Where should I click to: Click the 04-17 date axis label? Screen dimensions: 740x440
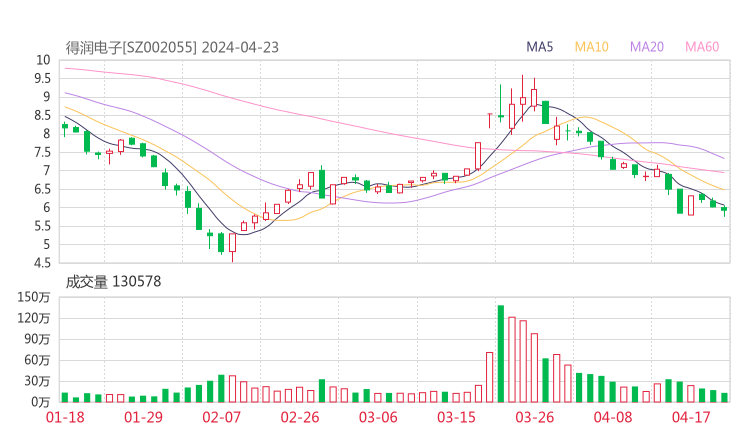[691, 417]
